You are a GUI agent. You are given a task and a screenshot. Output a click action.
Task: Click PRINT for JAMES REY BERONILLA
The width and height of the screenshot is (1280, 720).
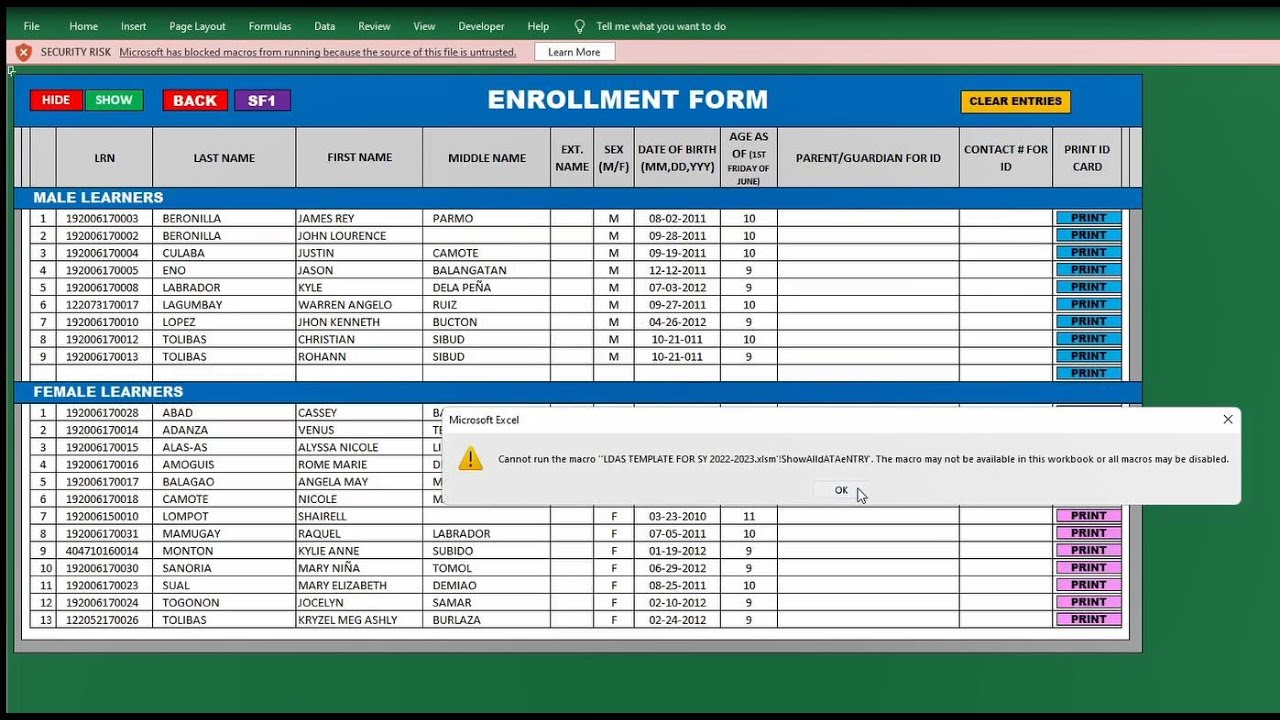tap(1088, 218)
